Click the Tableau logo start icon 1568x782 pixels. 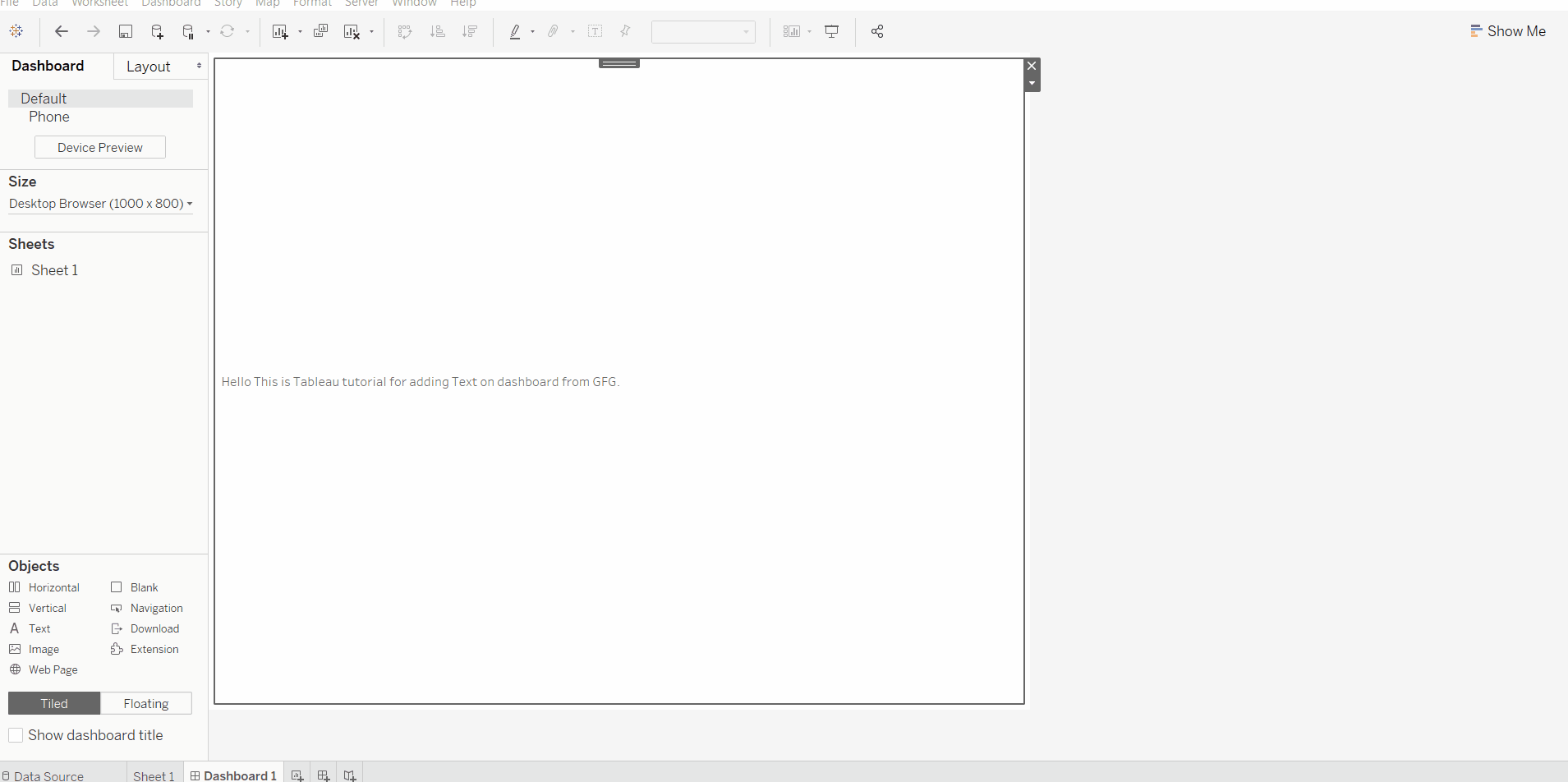click(16, 31)
